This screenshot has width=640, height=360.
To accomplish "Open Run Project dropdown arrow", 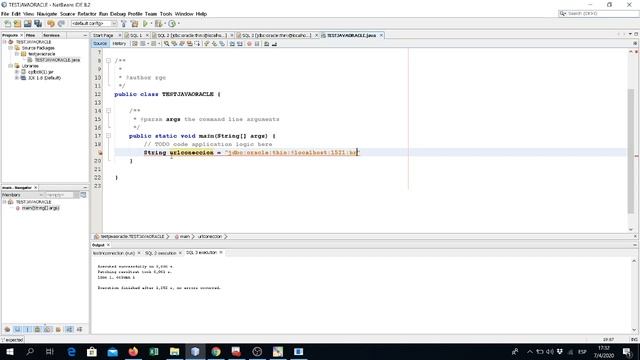I will coord(151,24).
